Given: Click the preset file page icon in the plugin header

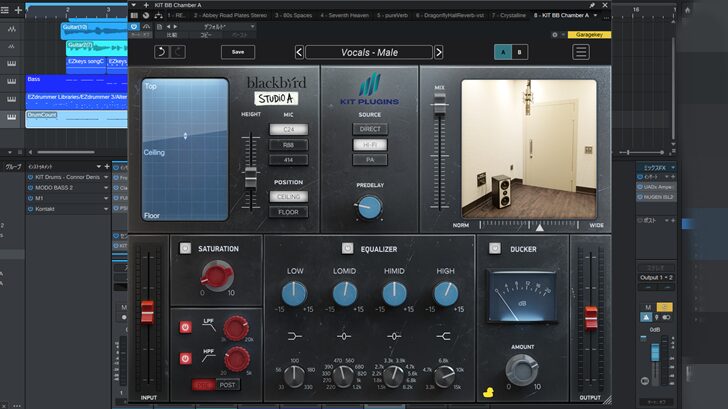Looking at the screenshot, I should coord(159,27).
